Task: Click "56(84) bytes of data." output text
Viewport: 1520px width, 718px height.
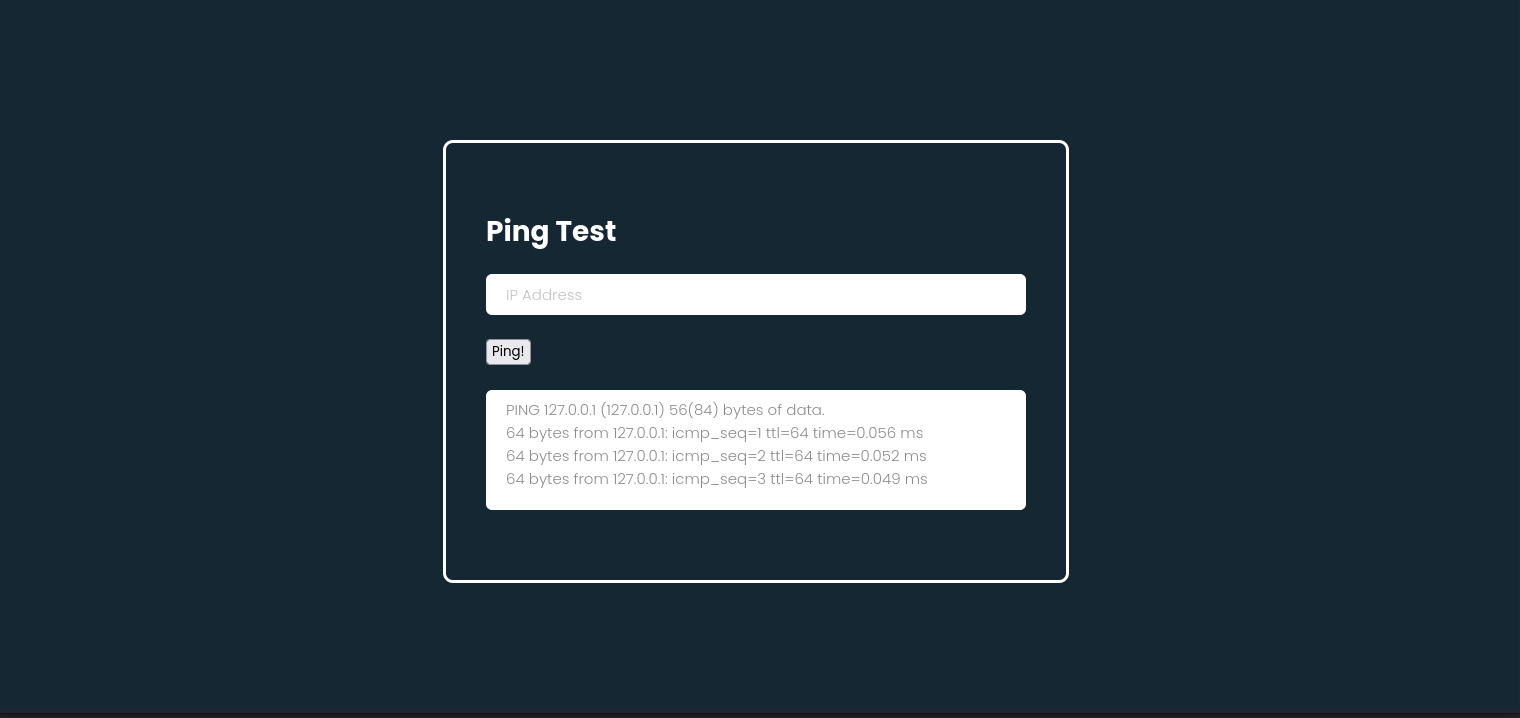Action: (x=746, y=410)
